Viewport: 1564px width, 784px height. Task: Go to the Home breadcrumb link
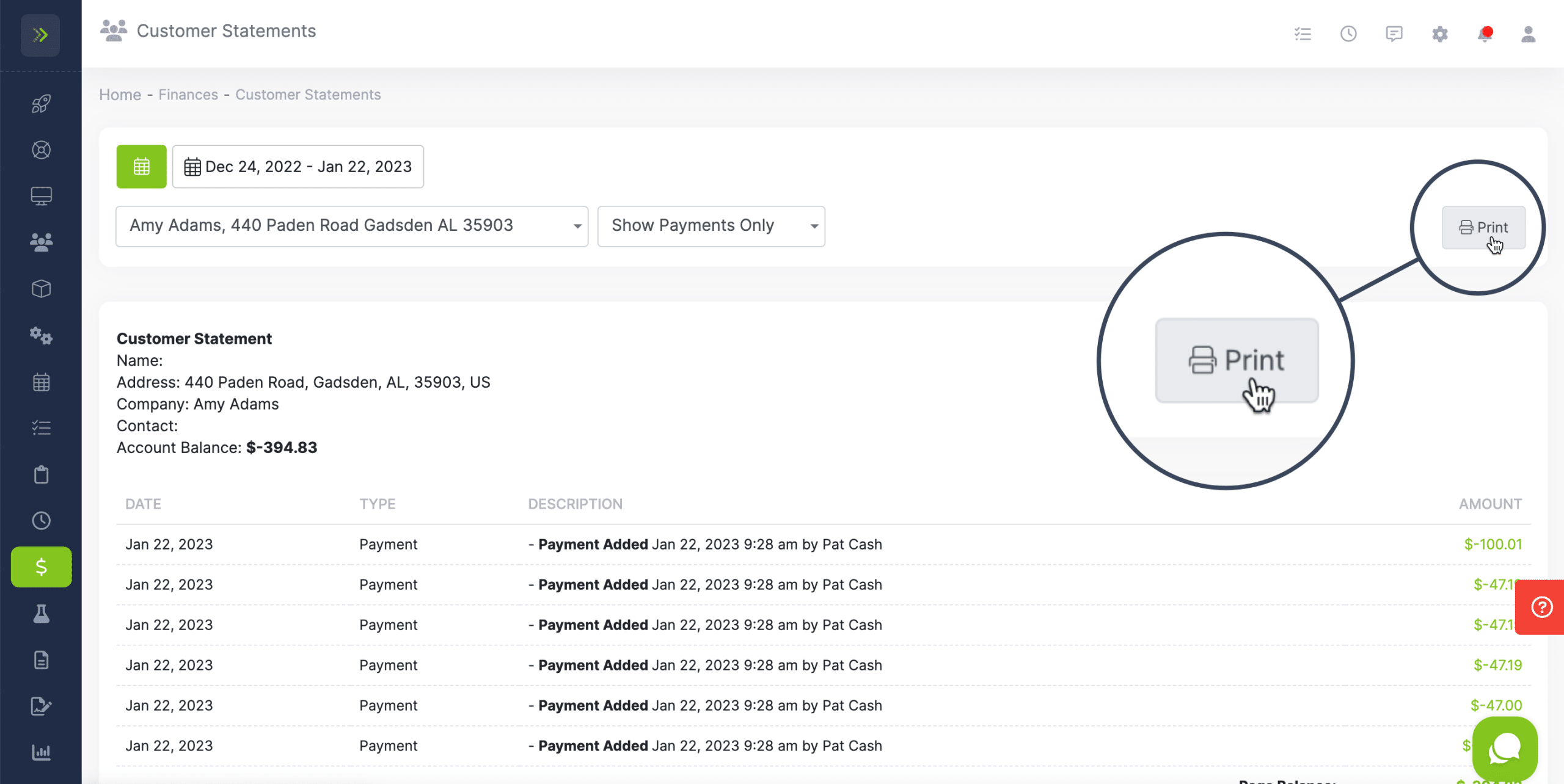click(x=120, y=95)
